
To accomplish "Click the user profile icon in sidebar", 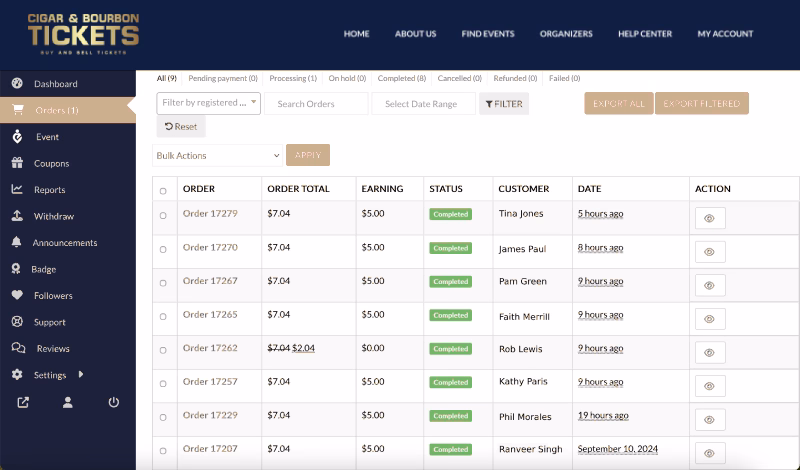I will [68, 402].
